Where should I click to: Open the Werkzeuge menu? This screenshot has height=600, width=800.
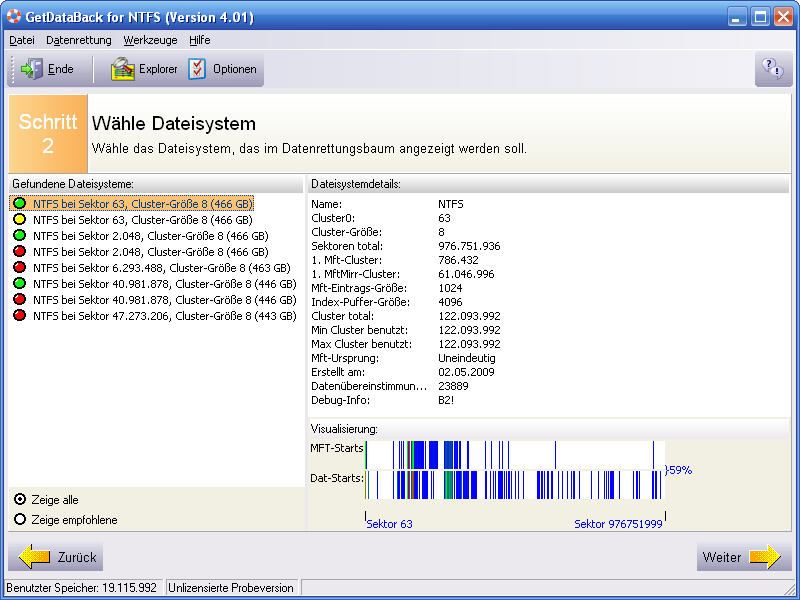[151, 40]
